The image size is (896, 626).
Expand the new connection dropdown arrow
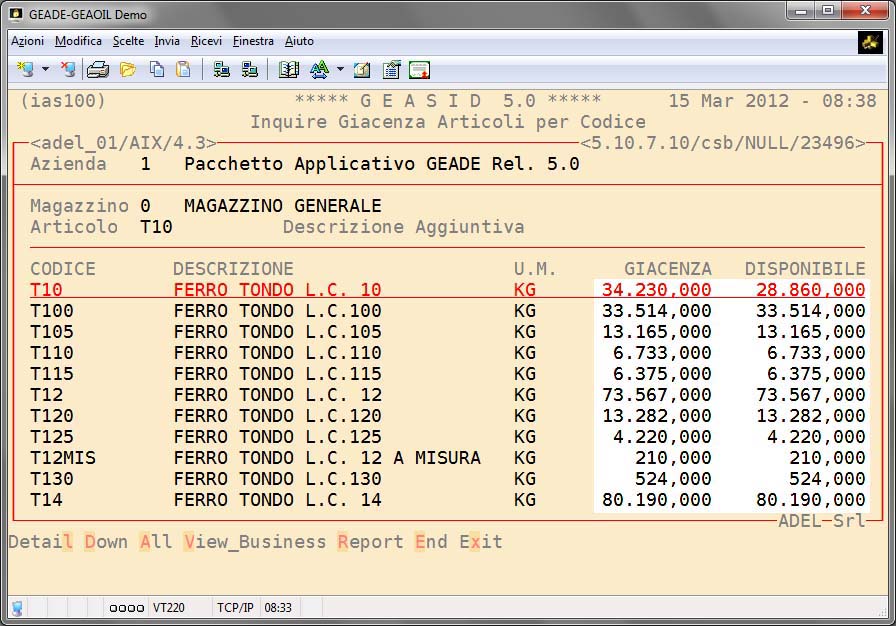click(x=45, y=69)
